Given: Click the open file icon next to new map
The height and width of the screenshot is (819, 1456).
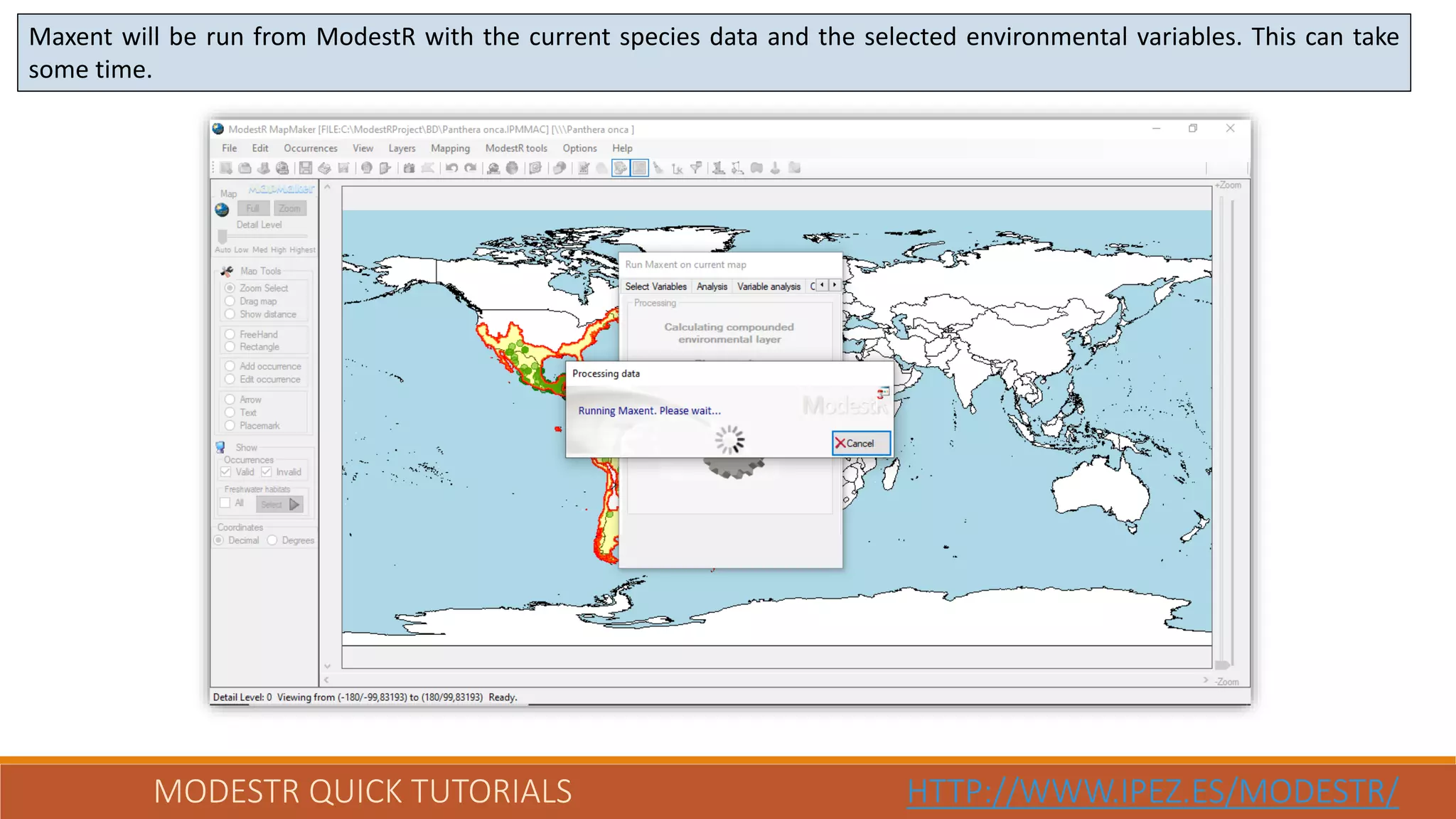Looking at the screenshot, I should (x=245, y=168).
